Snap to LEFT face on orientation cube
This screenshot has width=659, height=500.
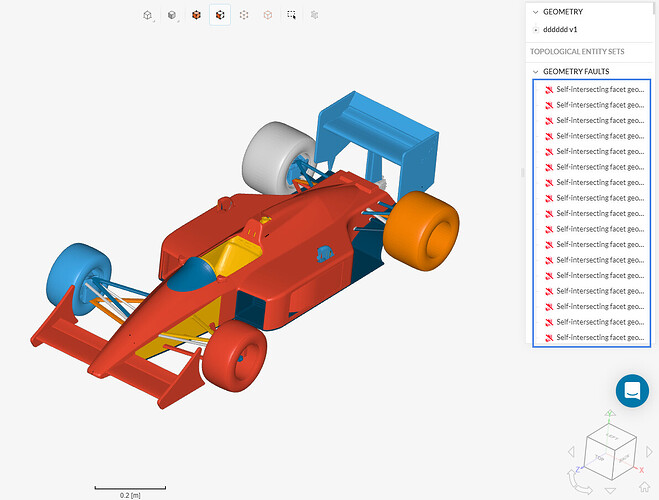click(x=612, y=438)
